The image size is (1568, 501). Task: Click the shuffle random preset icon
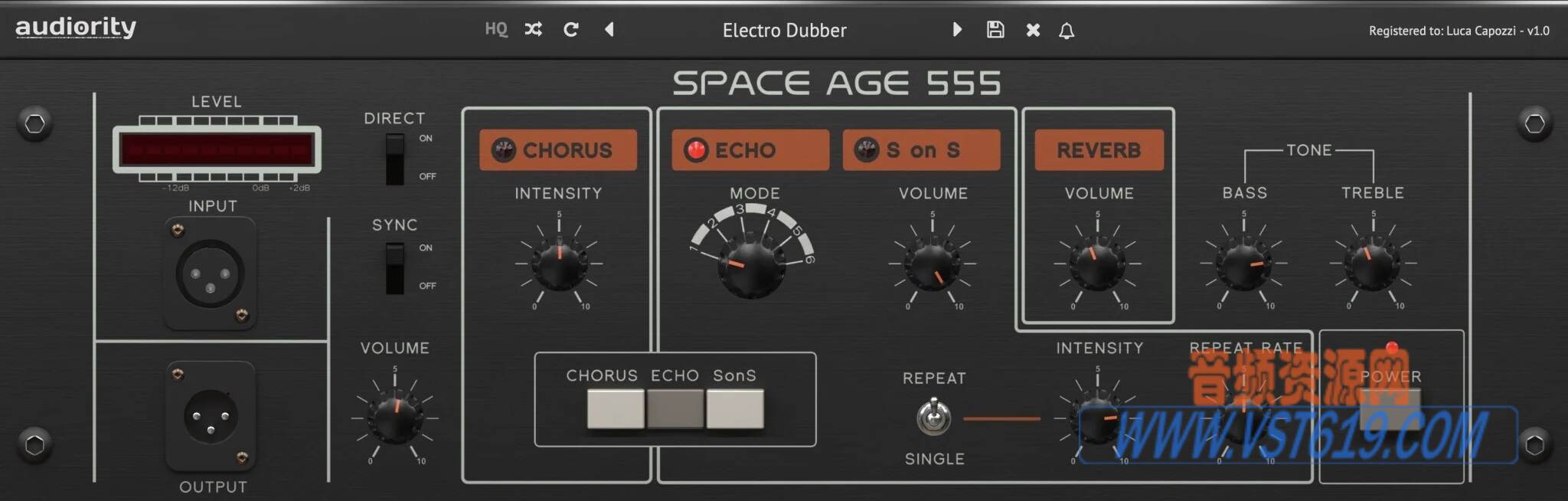coord(534,29)
